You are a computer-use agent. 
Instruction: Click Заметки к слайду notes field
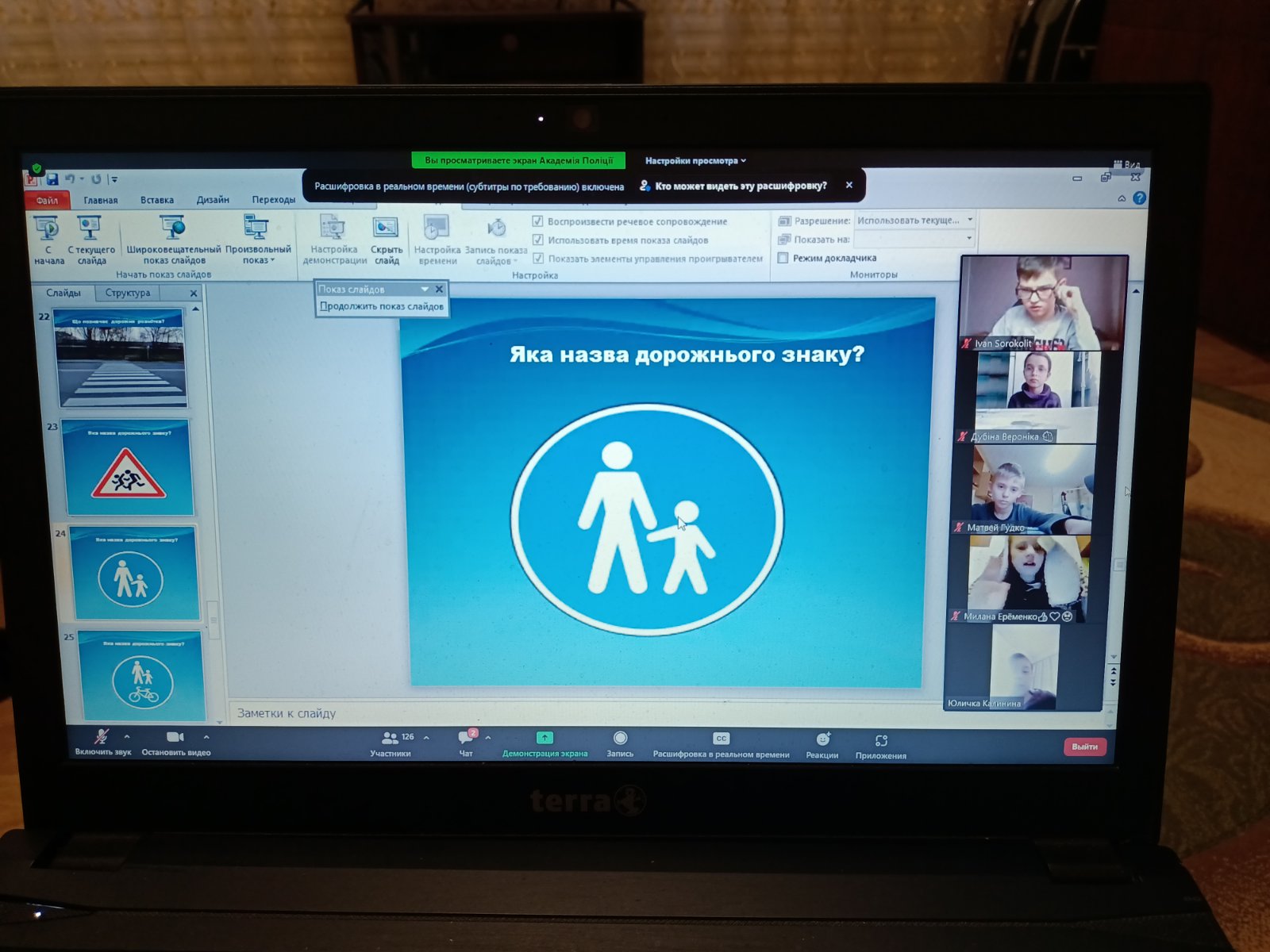[667, 713]
